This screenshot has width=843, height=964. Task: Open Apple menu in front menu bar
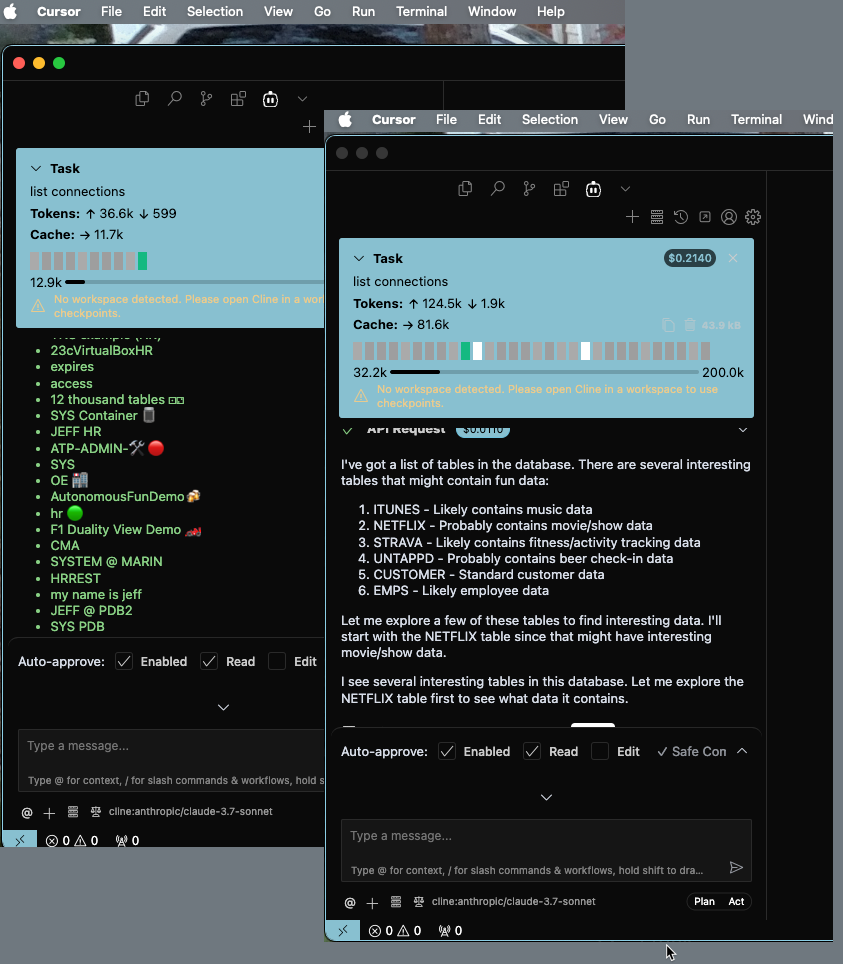[x=346, y=119]
